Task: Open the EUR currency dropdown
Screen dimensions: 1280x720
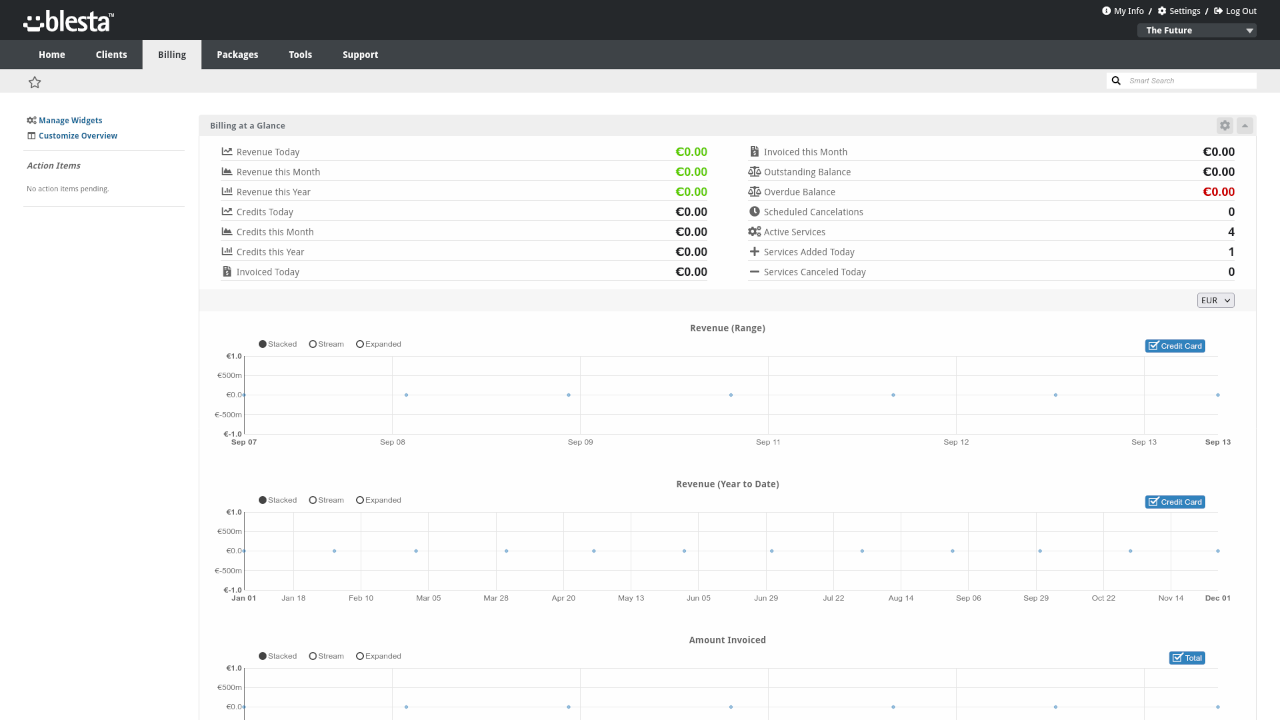Action: (x=1216, y=300)
